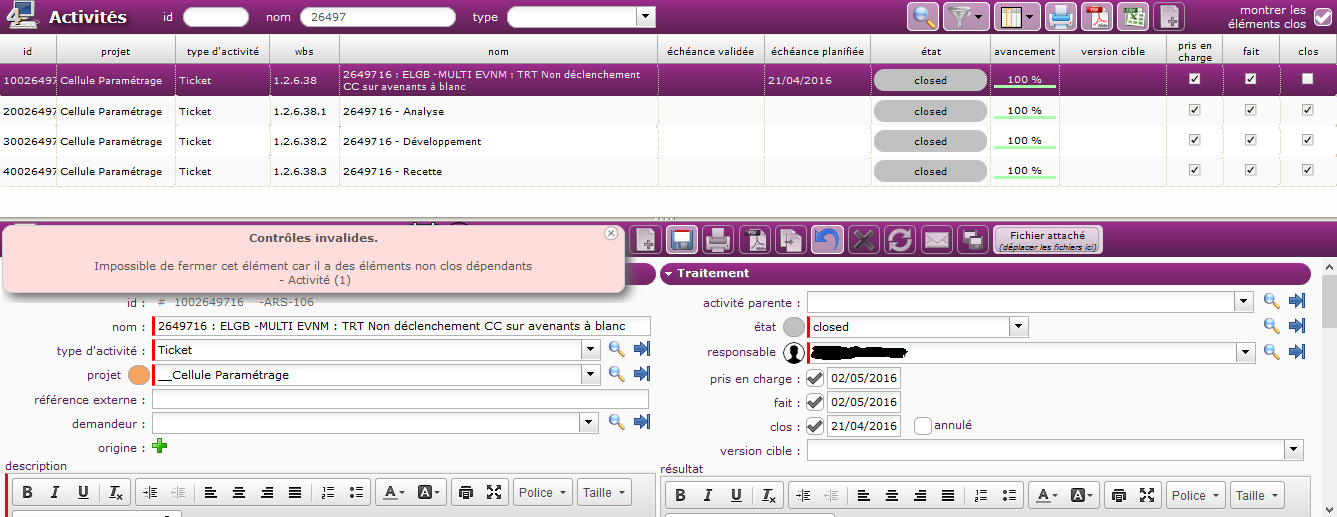The width and height of the screenshot is (1337, 517).
Task: Click the copy item icon in detail toolbar
Action: click(x=791, y=240)
